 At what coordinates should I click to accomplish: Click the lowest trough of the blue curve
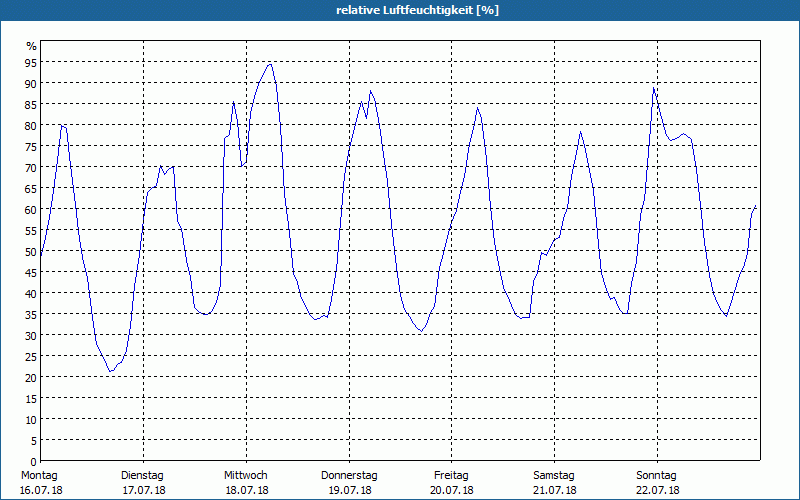tap(111, 372)
